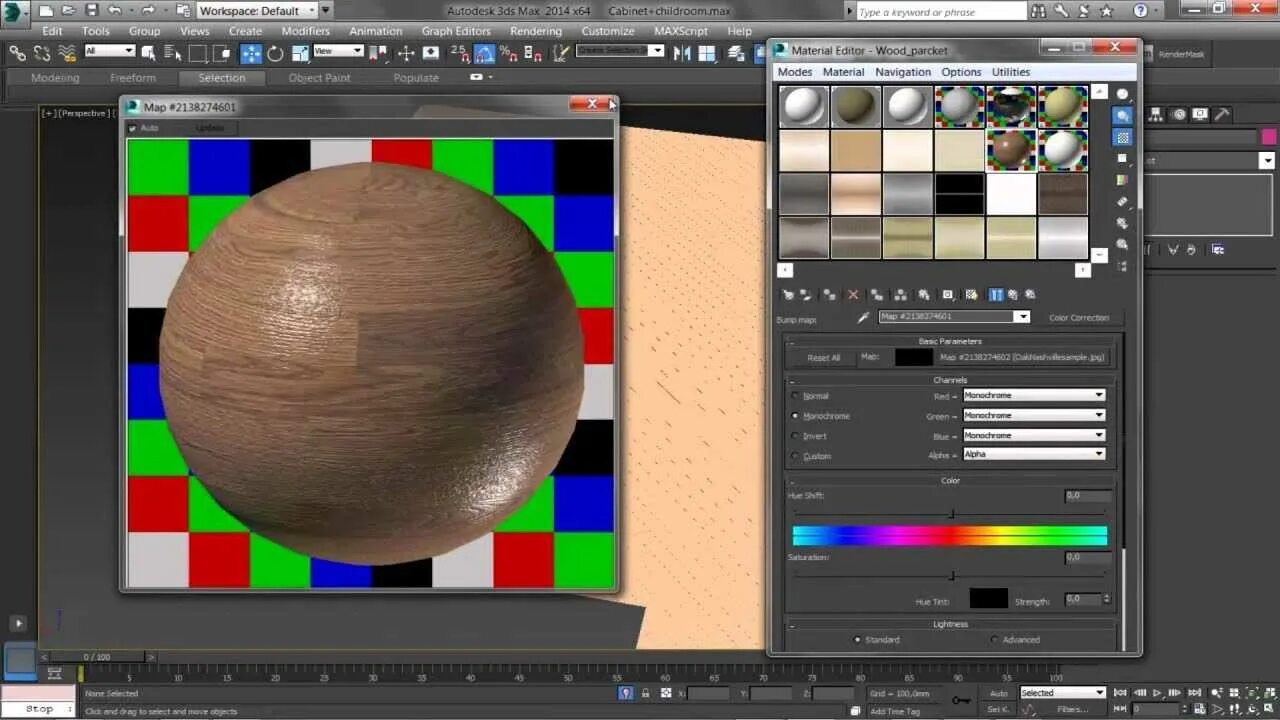Screen dimensions: 1280x720
Task: Open the Utilities menu in Material Editor
Action: click(x=1011, y=72)
